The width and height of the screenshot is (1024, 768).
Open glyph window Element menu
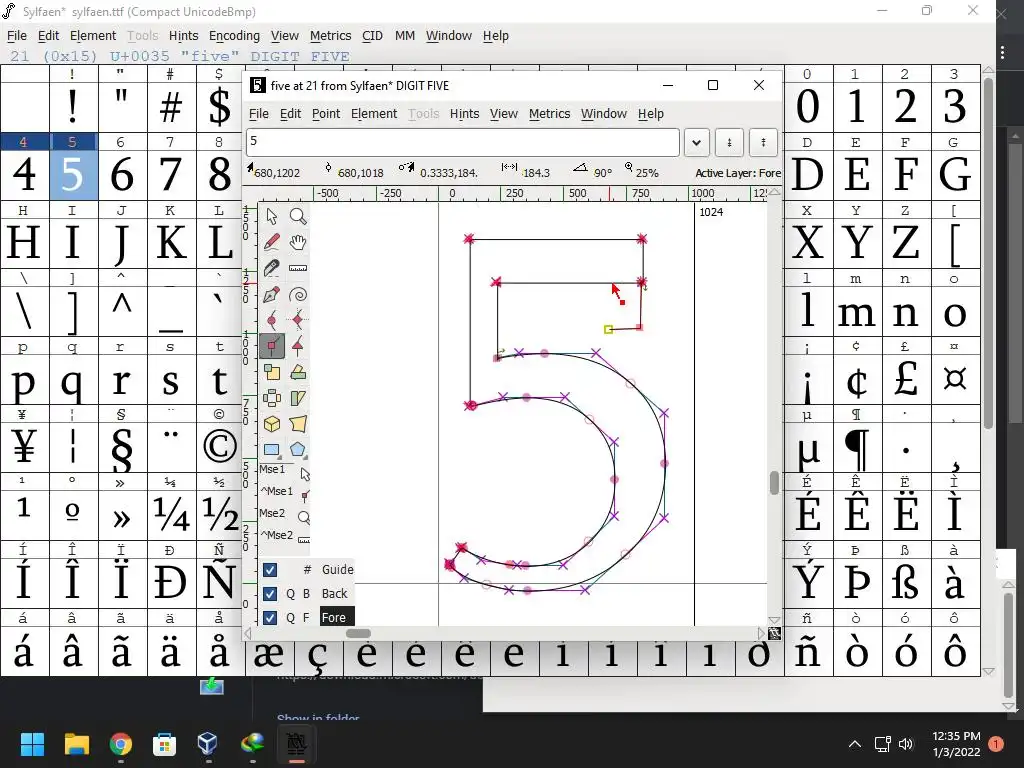coord(374,114)
